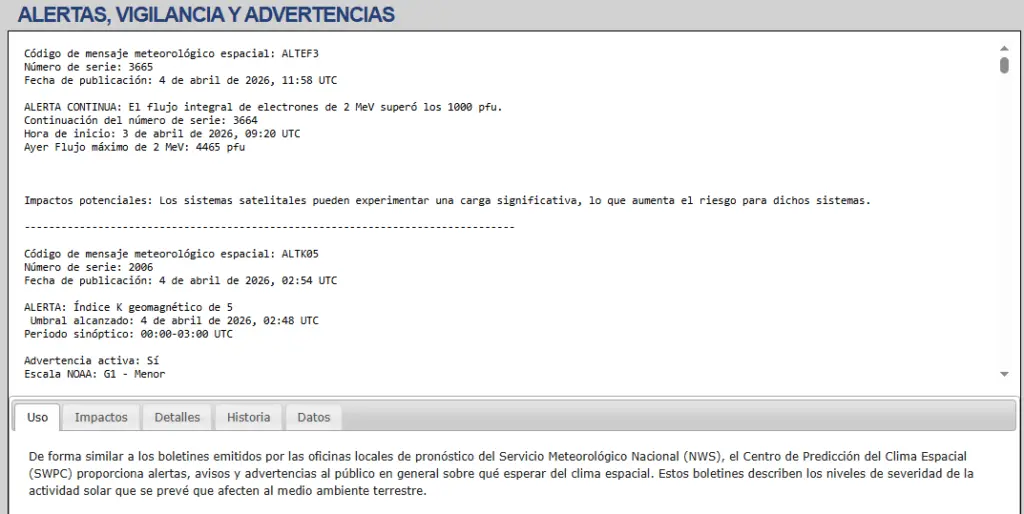The image size is (1024, 514).
Task: Click the maximum flux 4465 pfu line
Action: coord(134,147)
